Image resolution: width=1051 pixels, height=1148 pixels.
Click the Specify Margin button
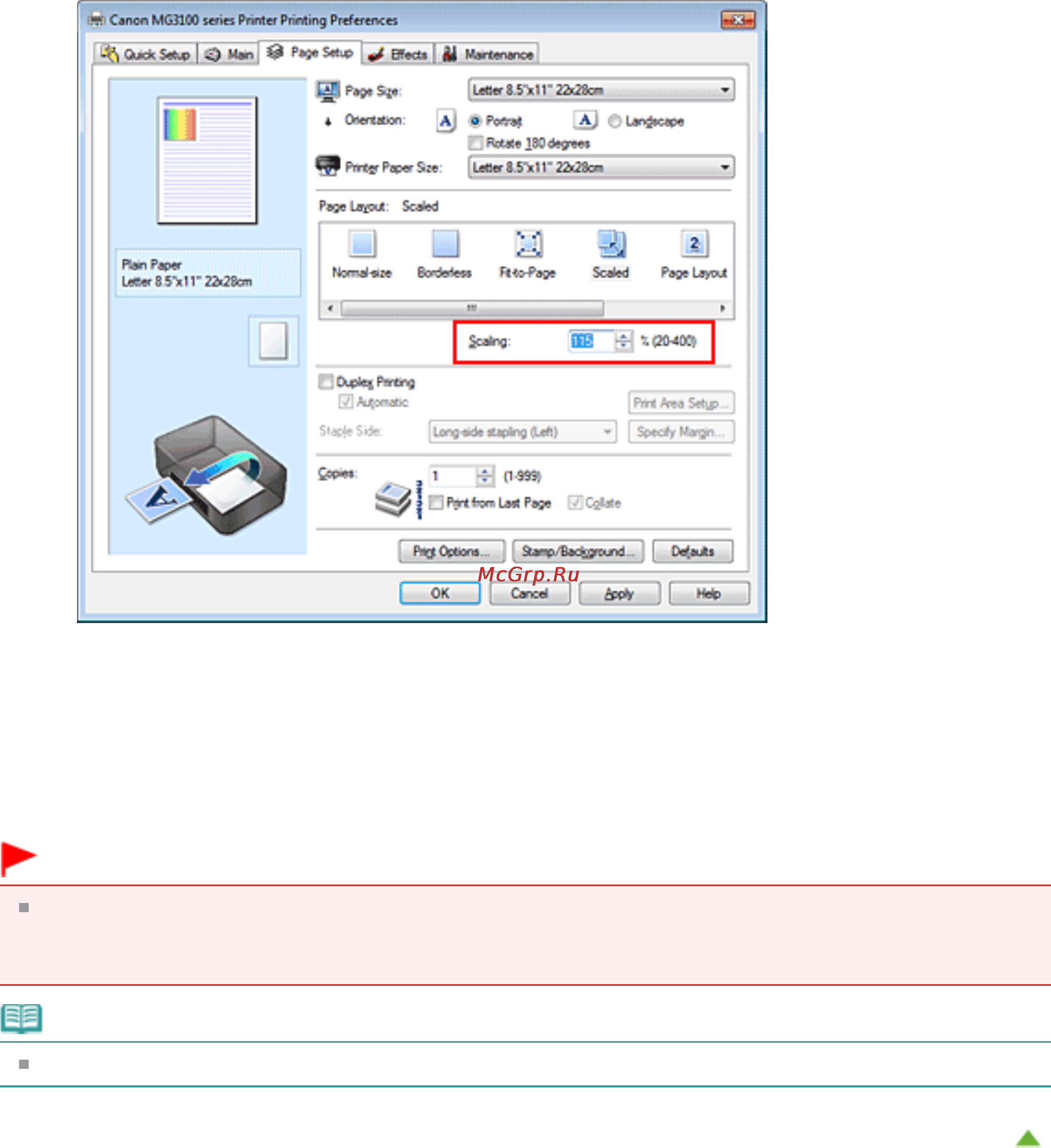(x=682, y=431)
